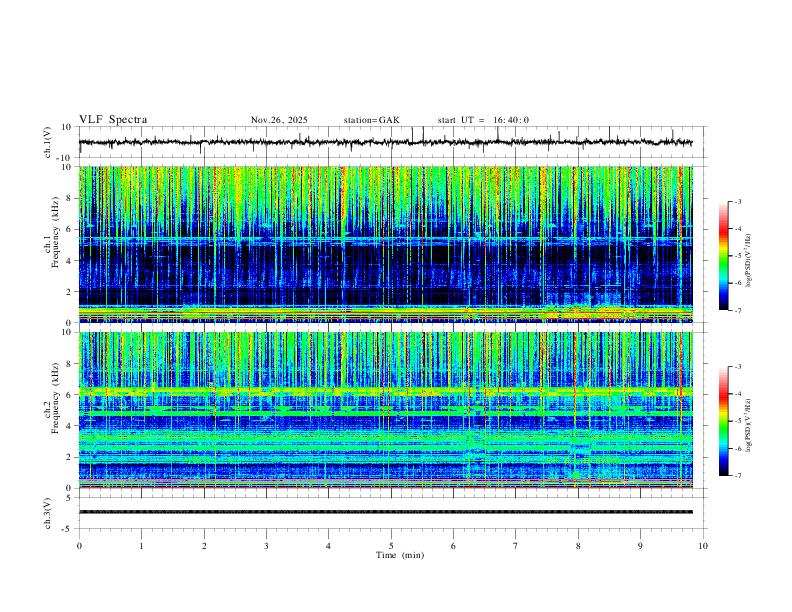The width and height of the screenshot is (792, 612).
Task: Click the log(PSD) label beside ch.2 colorbar
Action: tap(748, 425)
